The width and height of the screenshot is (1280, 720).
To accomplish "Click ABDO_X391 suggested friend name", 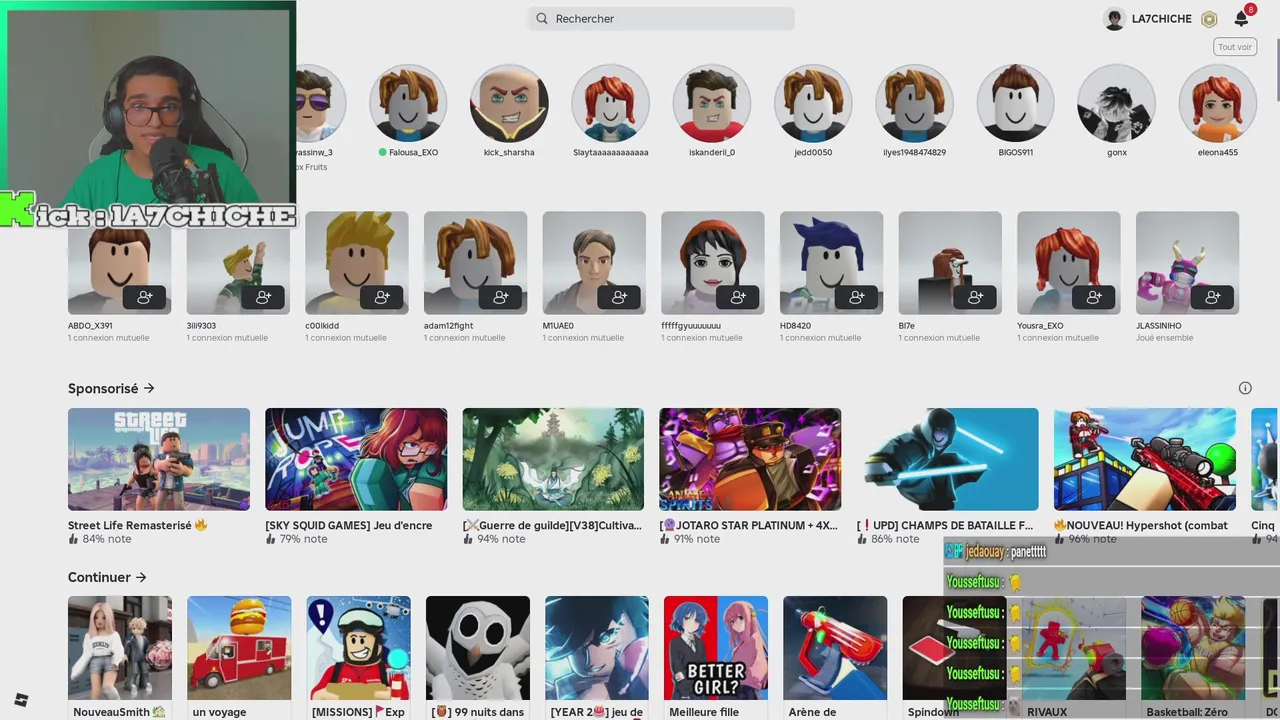I will [x=90, y=326].
